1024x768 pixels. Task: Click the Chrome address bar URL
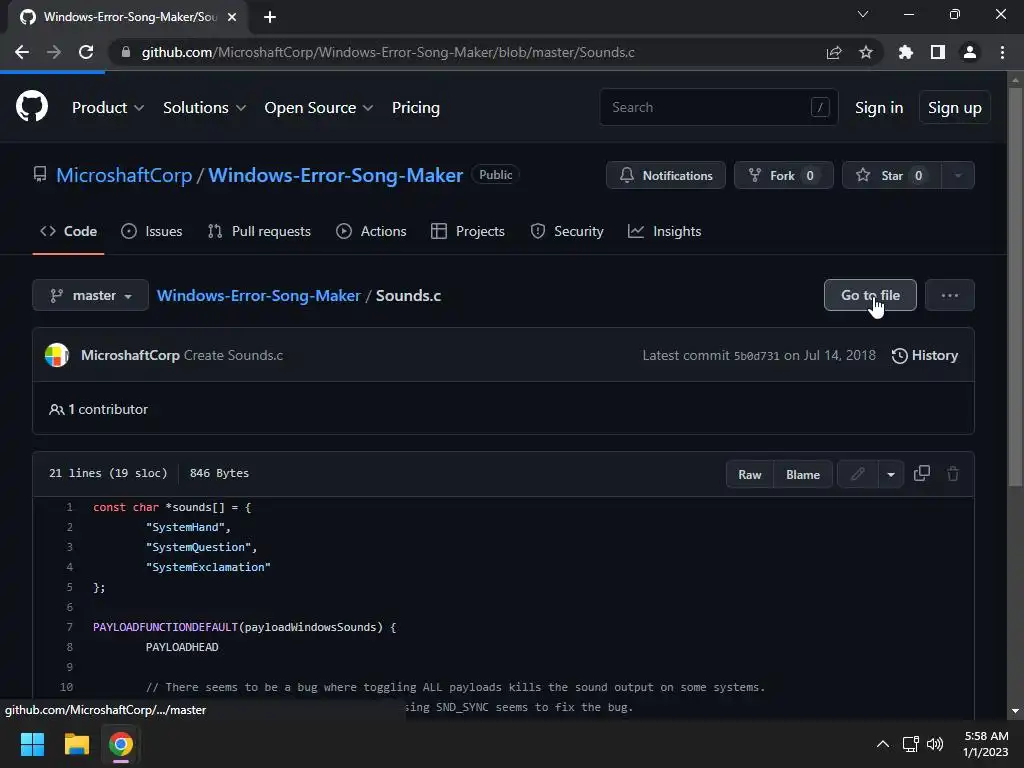click(x=388, y=52)
